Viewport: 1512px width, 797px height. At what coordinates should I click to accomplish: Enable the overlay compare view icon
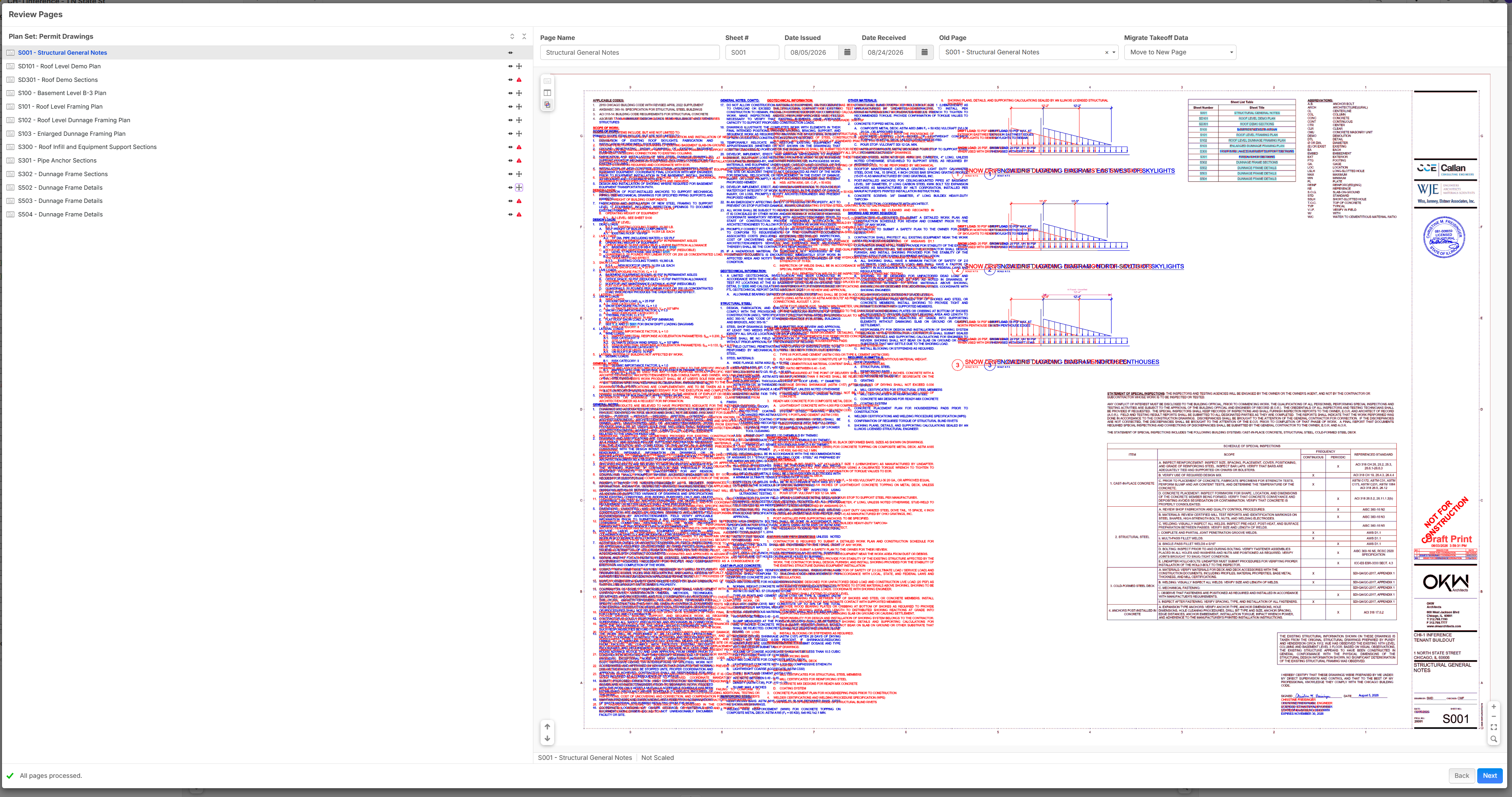[547, 105]
